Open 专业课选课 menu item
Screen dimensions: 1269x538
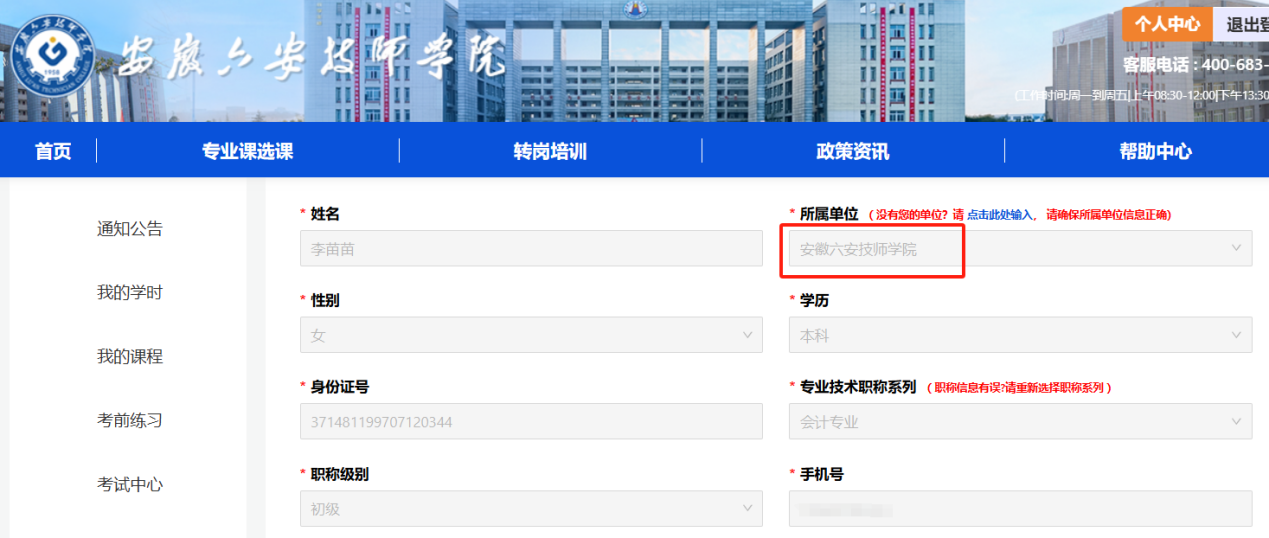(x=247, y=151)
